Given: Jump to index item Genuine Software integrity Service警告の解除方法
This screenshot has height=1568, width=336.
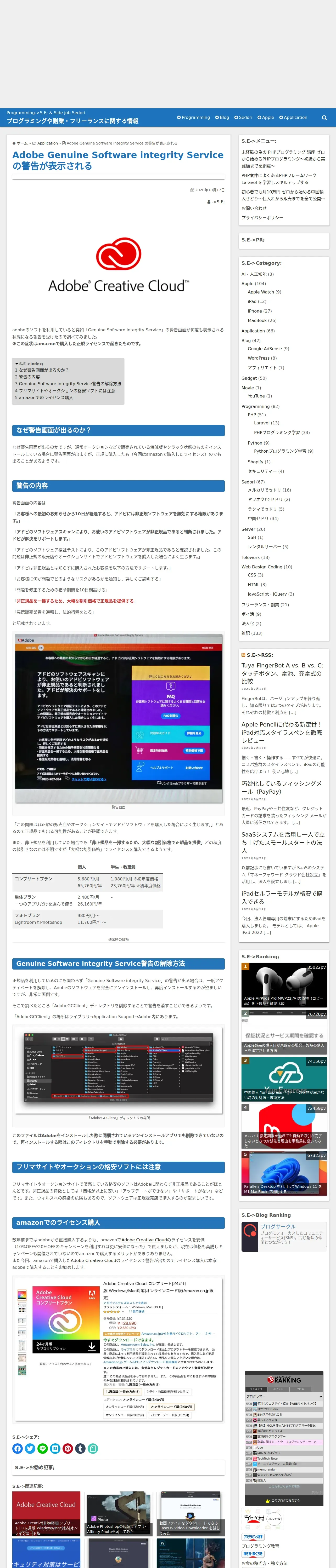Looking at the screenshot, I should 68,384.
